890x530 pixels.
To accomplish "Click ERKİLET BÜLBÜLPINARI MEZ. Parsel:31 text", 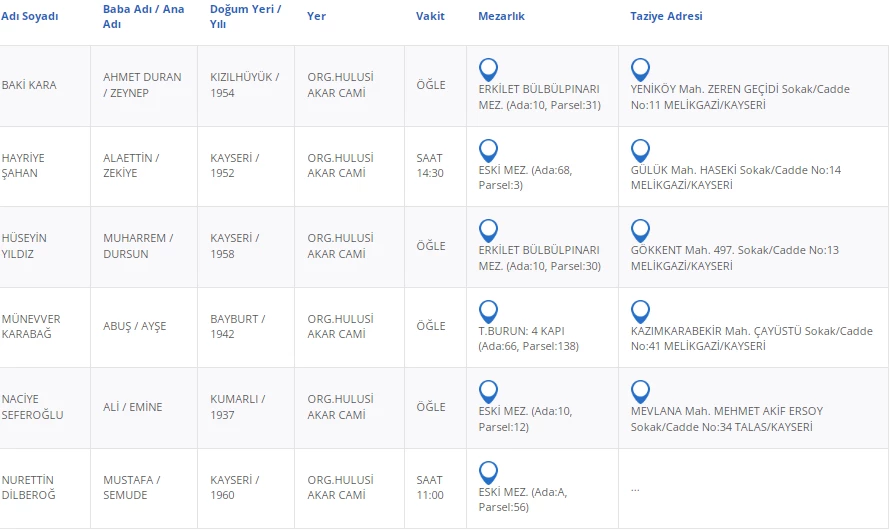I will [540, 96].
